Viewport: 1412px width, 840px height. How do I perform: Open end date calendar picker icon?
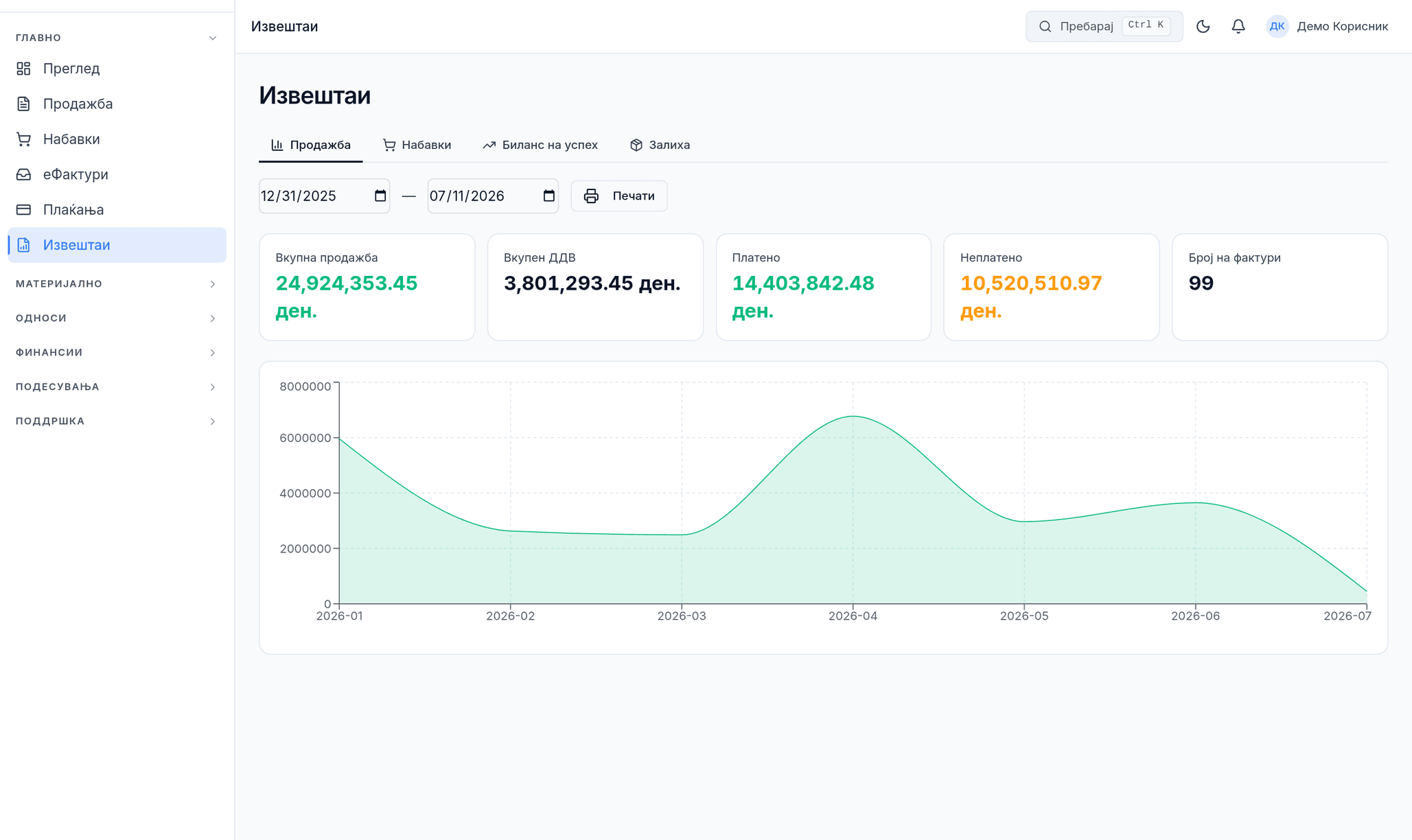tap(548, 196)
